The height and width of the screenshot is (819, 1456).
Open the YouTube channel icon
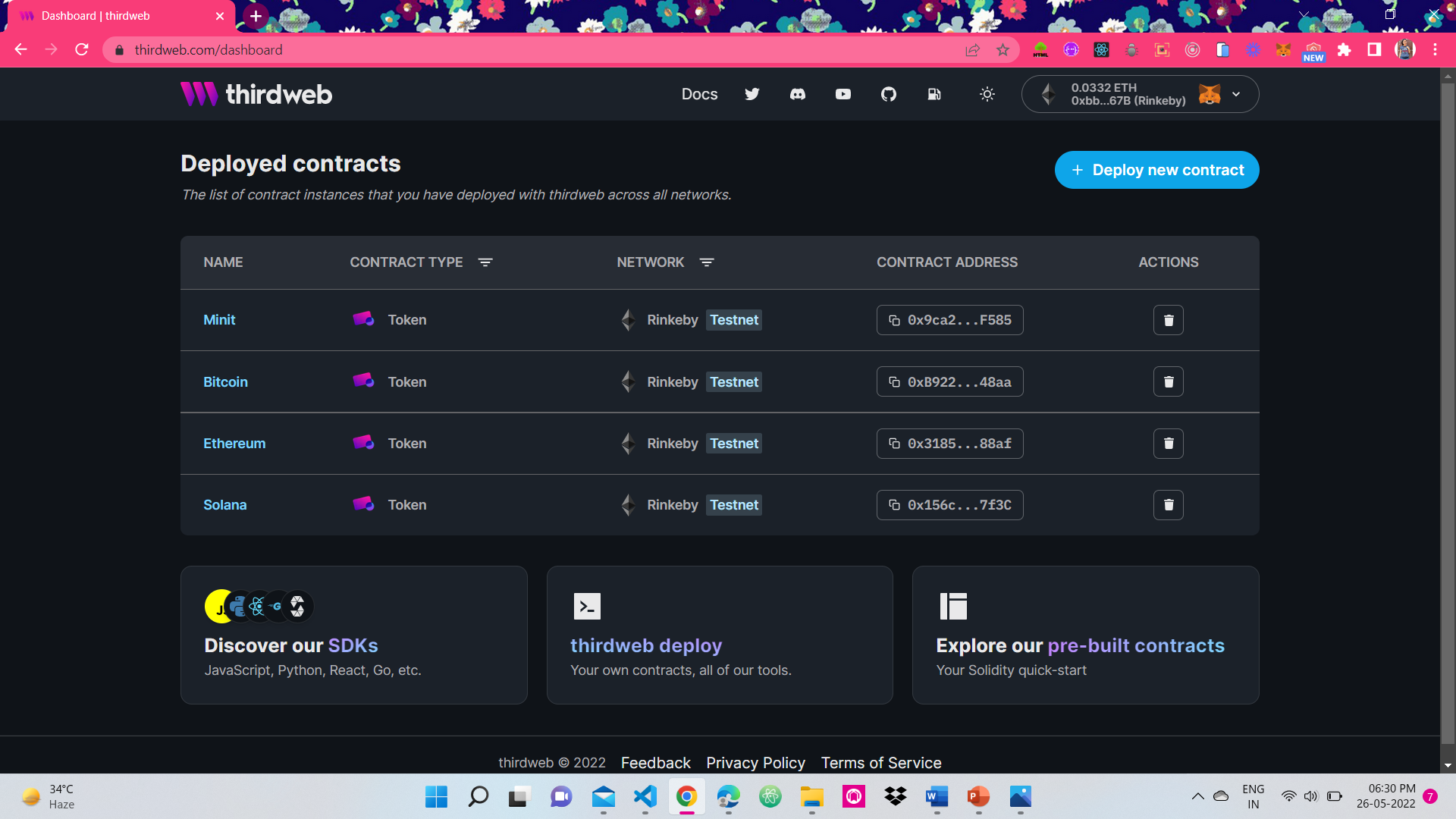click(843, 94)
